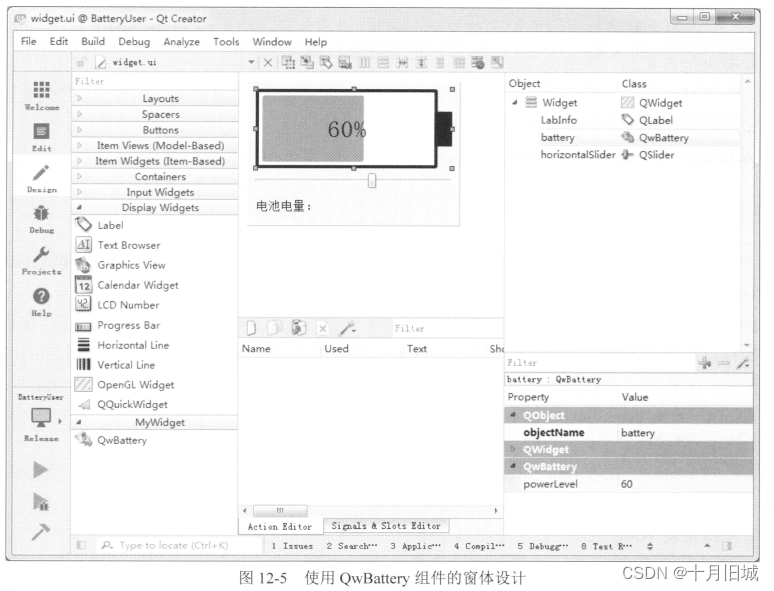Click the powerLevel value 60
This screenshot has width=774, height=591.
685,484
